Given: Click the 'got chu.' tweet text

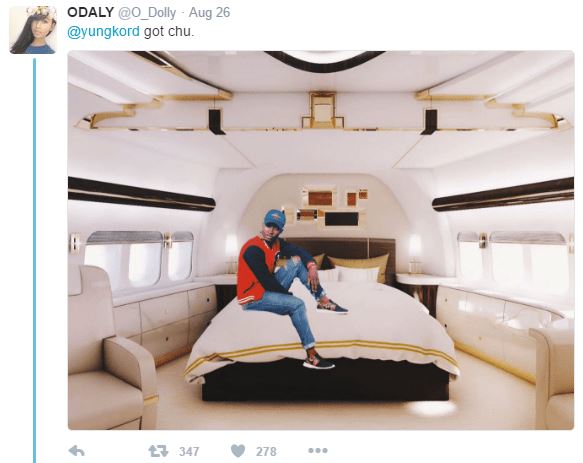Looking at the screenshot, I should (169, 32).
